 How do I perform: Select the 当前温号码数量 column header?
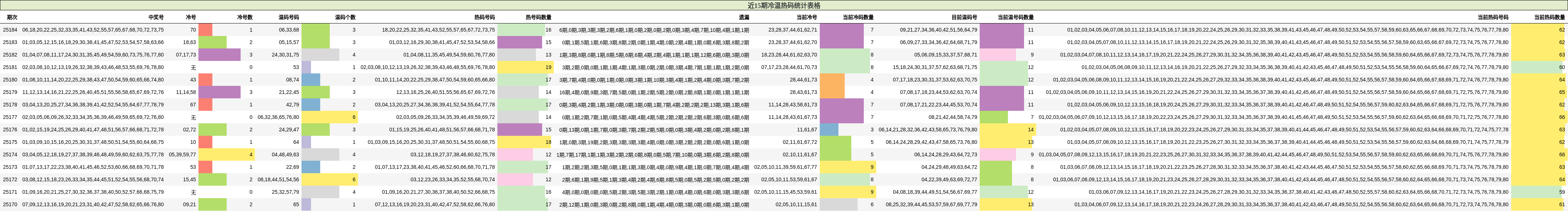(x=1015, y=17)
